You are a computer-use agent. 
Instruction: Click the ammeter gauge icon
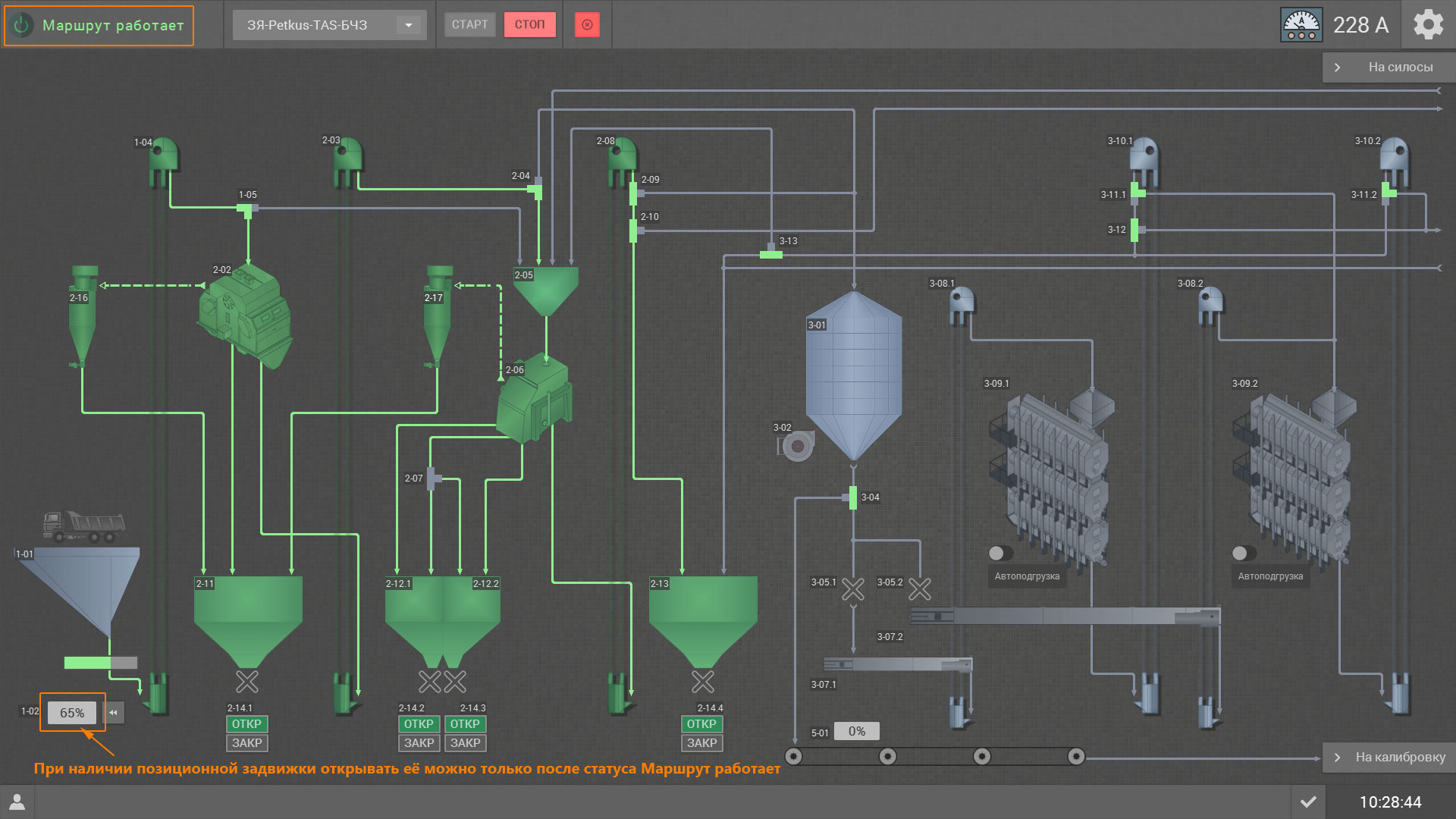[1301, 25]
